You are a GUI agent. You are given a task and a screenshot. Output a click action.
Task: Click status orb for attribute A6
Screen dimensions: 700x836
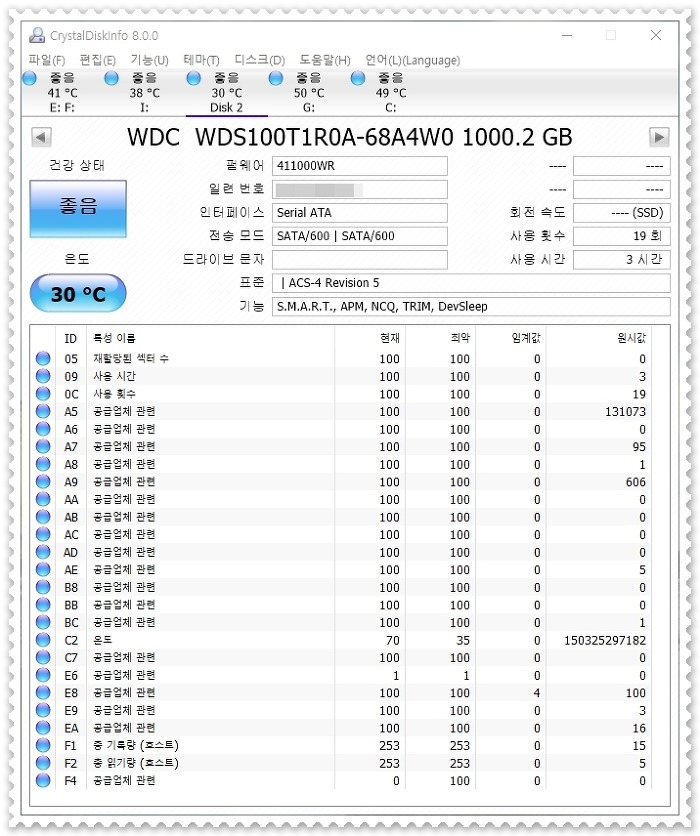pyautogui.click(x=43, y=429)
